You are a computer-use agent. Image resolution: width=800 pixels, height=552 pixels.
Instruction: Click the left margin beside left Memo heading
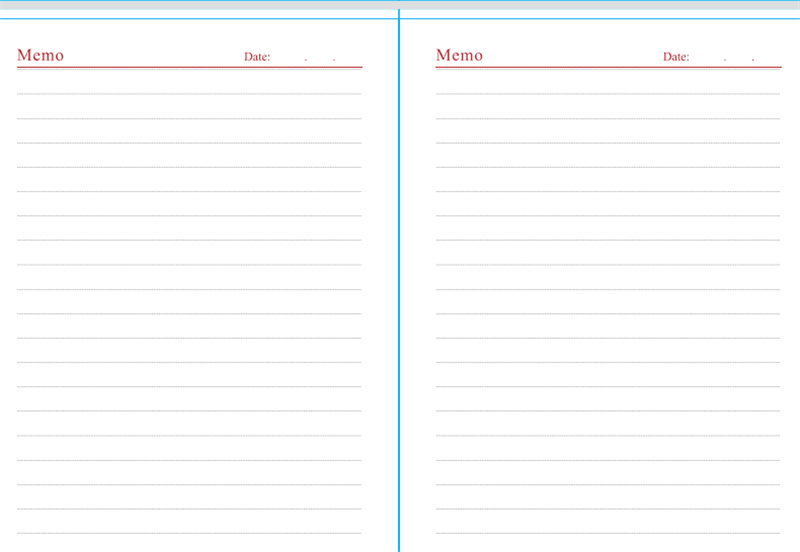coord(8,55)
